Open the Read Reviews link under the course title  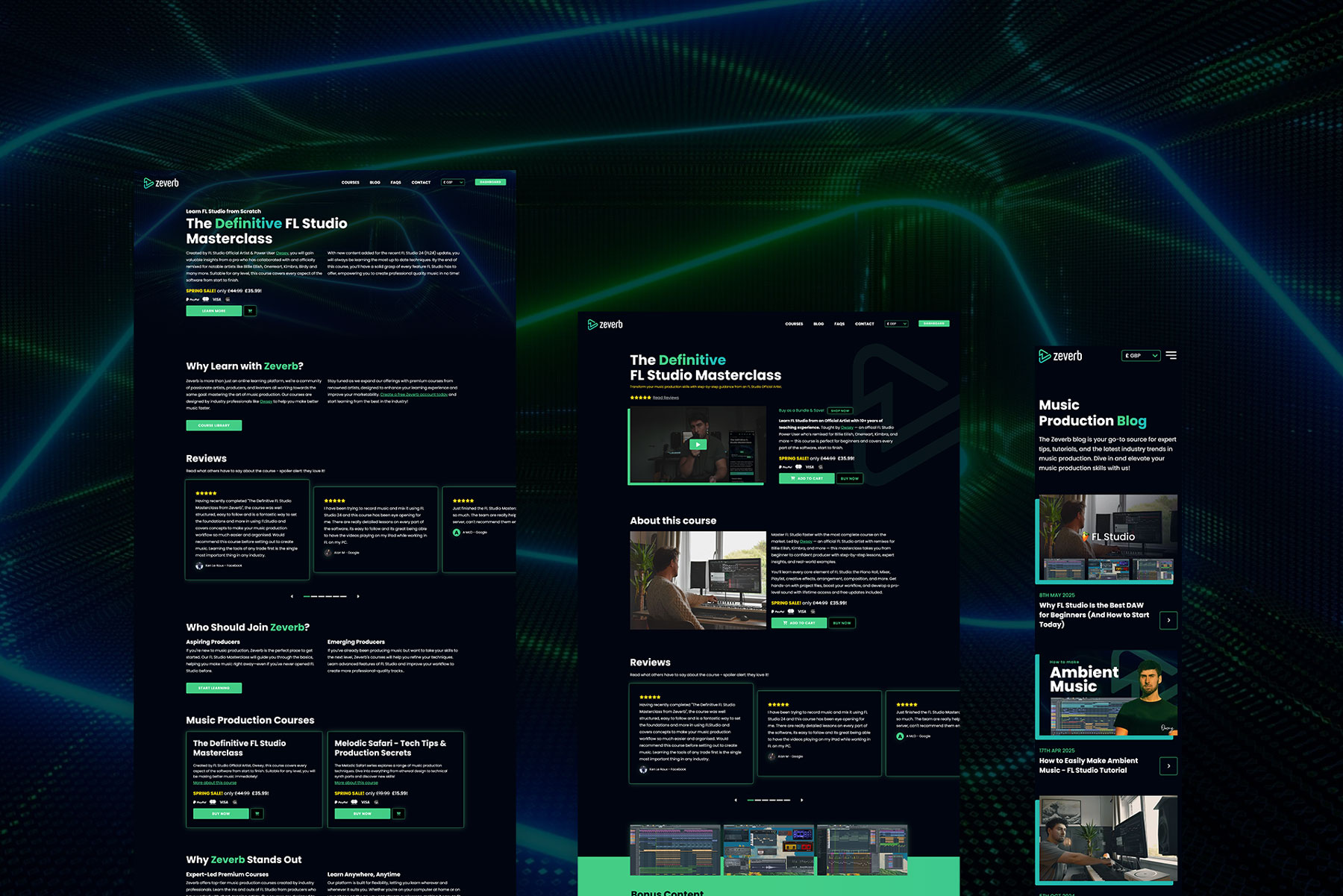coord(666,398)
